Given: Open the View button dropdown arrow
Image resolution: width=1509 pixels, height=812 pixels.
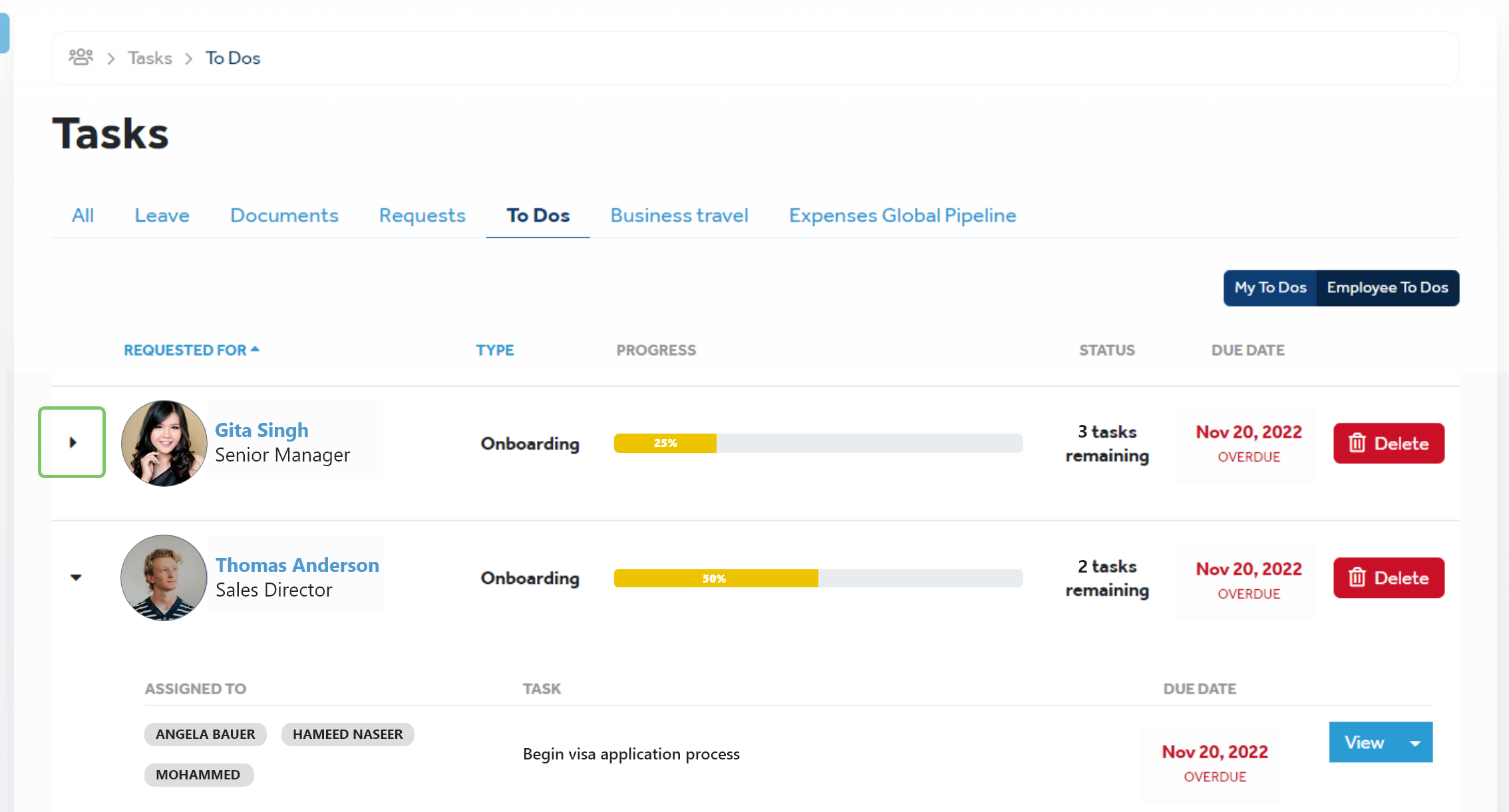Looking at the screenshot, I should 1415,743.
